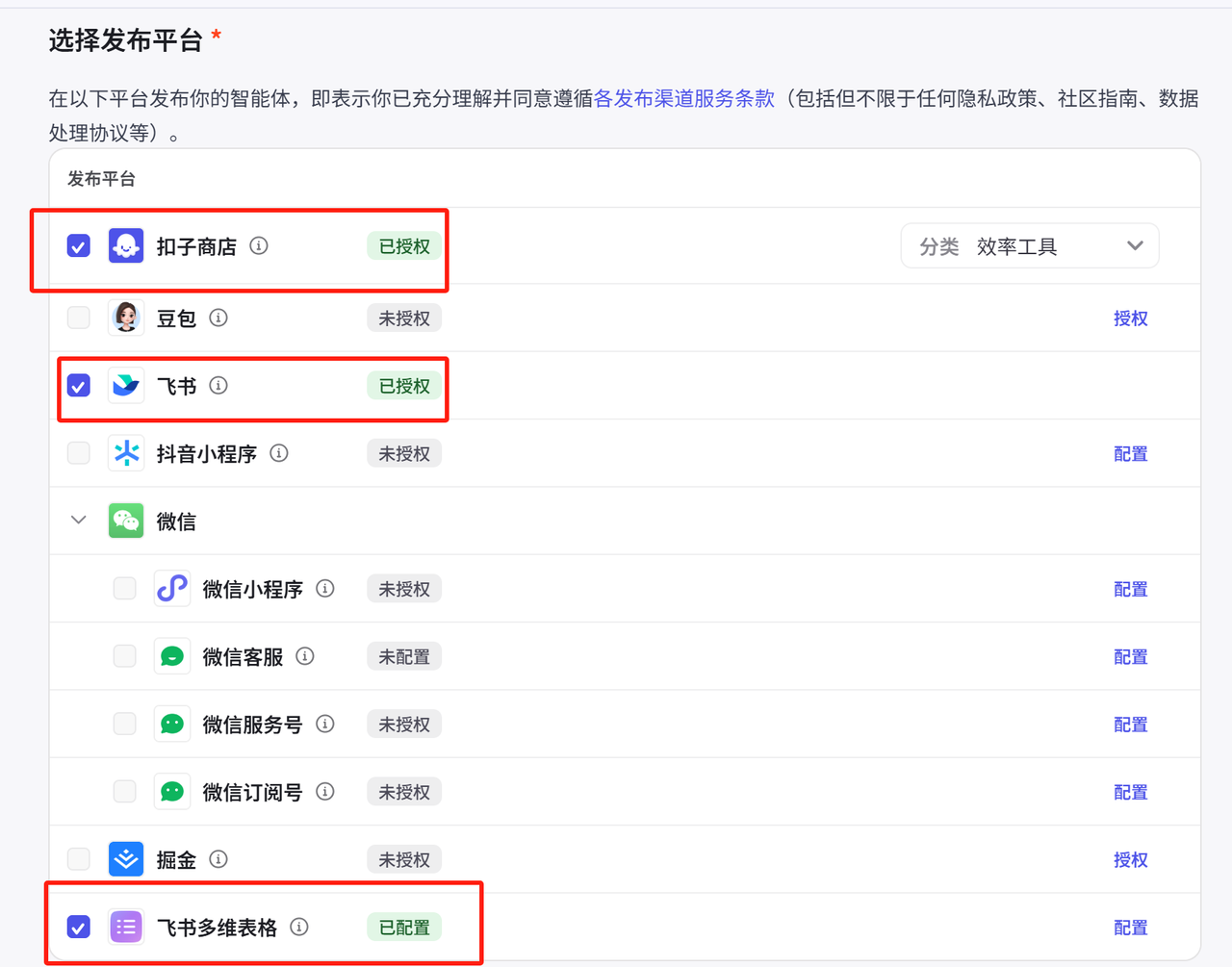Image resolution: width=1232 pixels, height=967 pixels.
Task: Check the 微信订阅号 checkbox
Action: click(x=124, y=791)
